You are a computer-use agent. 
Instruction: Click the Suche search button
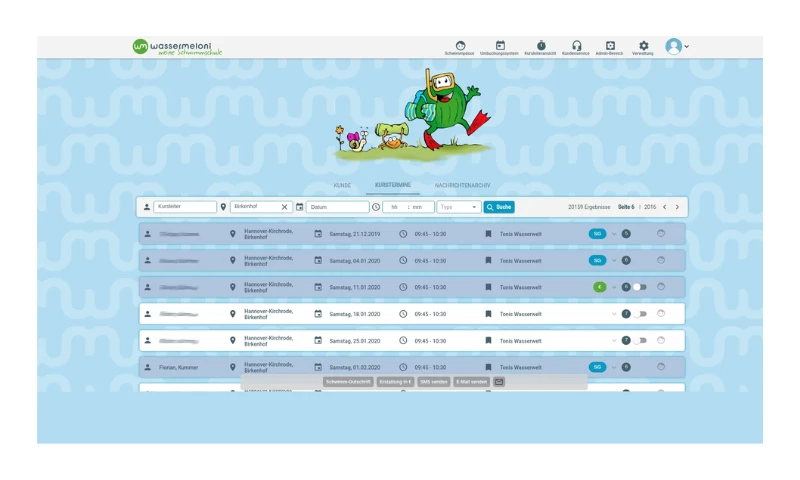coord(499,207)
